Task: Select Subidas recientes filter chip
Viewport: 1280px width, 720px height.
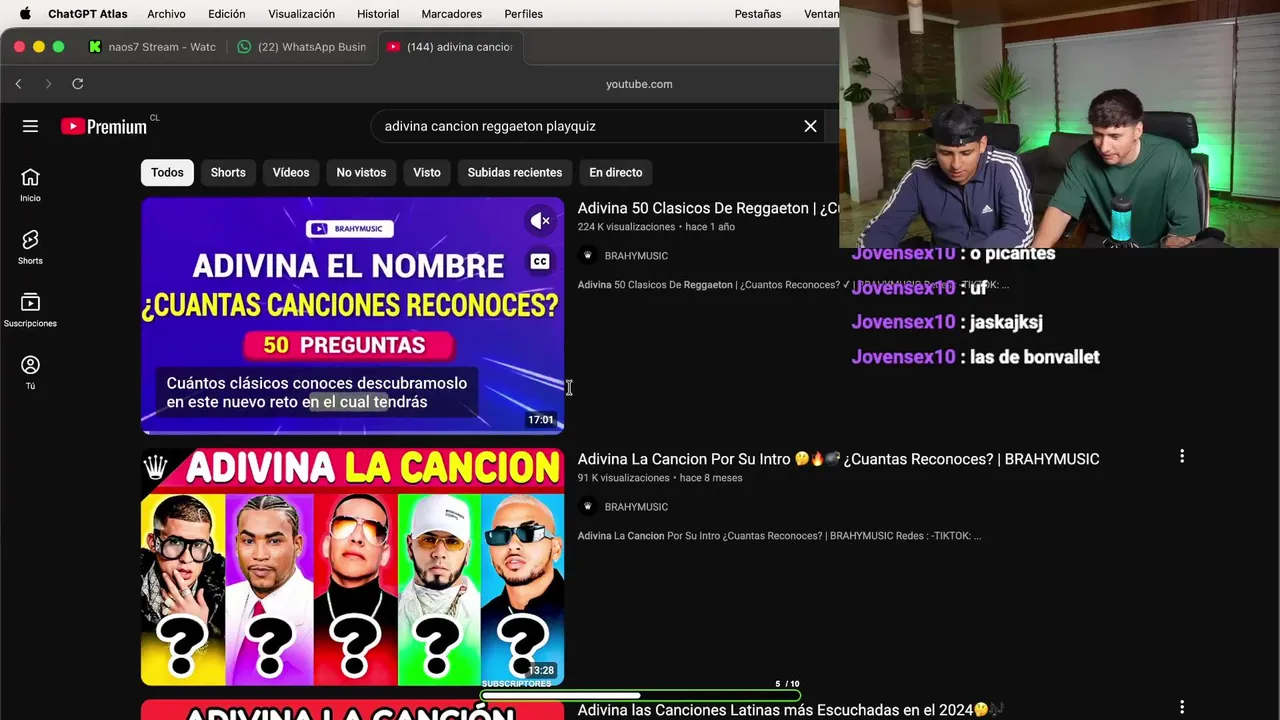Action: [515, 172]
